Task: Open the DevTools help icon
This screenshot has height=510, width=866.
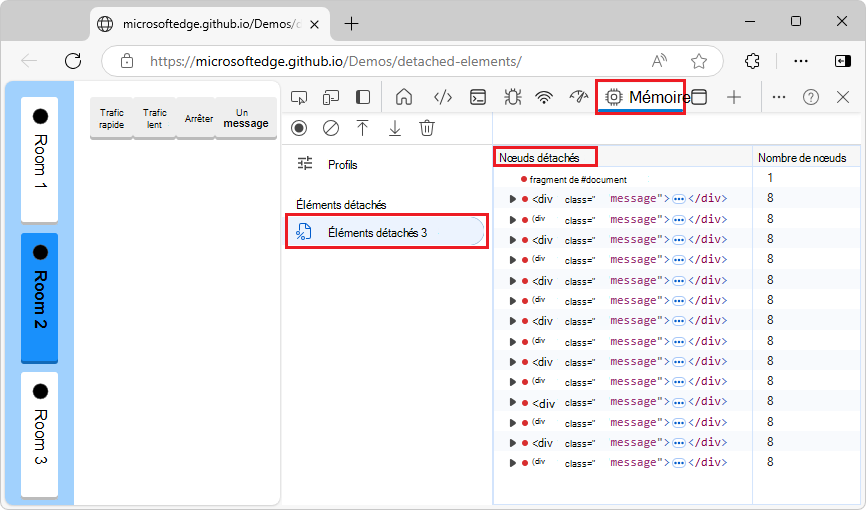Action: tap(811, 97)
